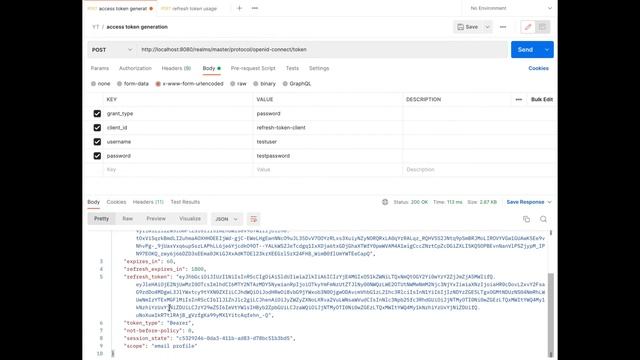The height and width of the screenshot is (360, 640).
Task: Open the Settings tab
Action: [319, 69]
